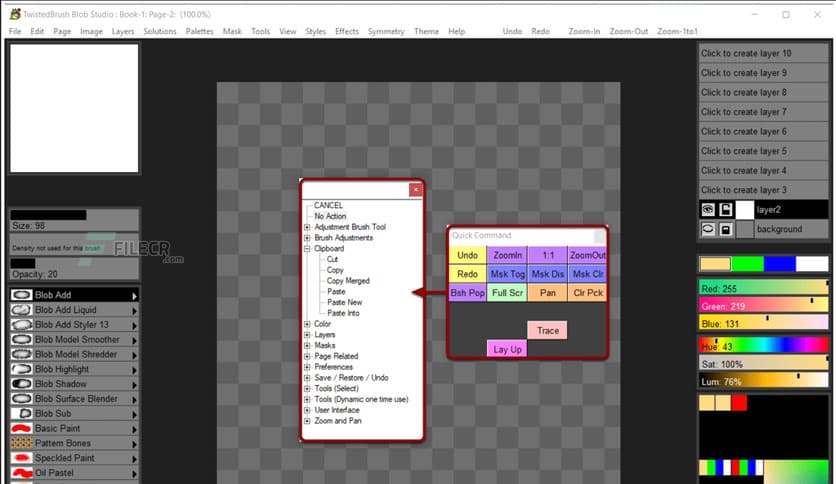Click to create layer 10
The height and width of the screenshot is (484, 836).
(x=763, y=53)
